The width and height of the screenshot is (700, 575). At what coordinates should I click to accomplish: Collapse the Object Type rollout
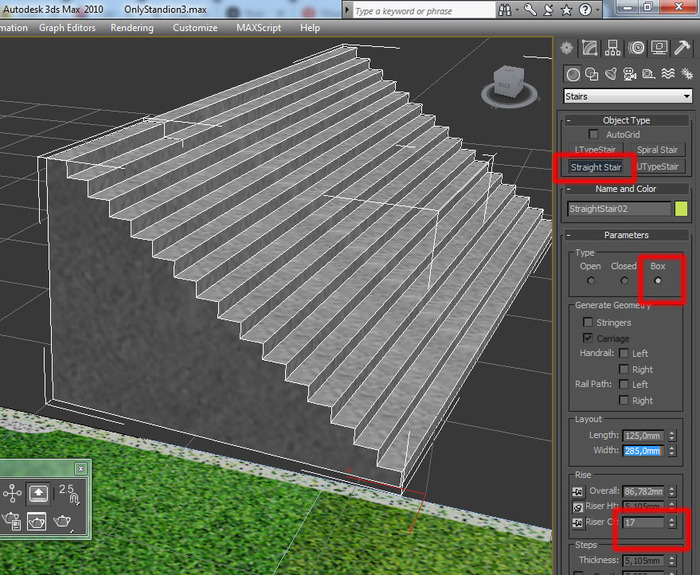click(x=627, y=120)
